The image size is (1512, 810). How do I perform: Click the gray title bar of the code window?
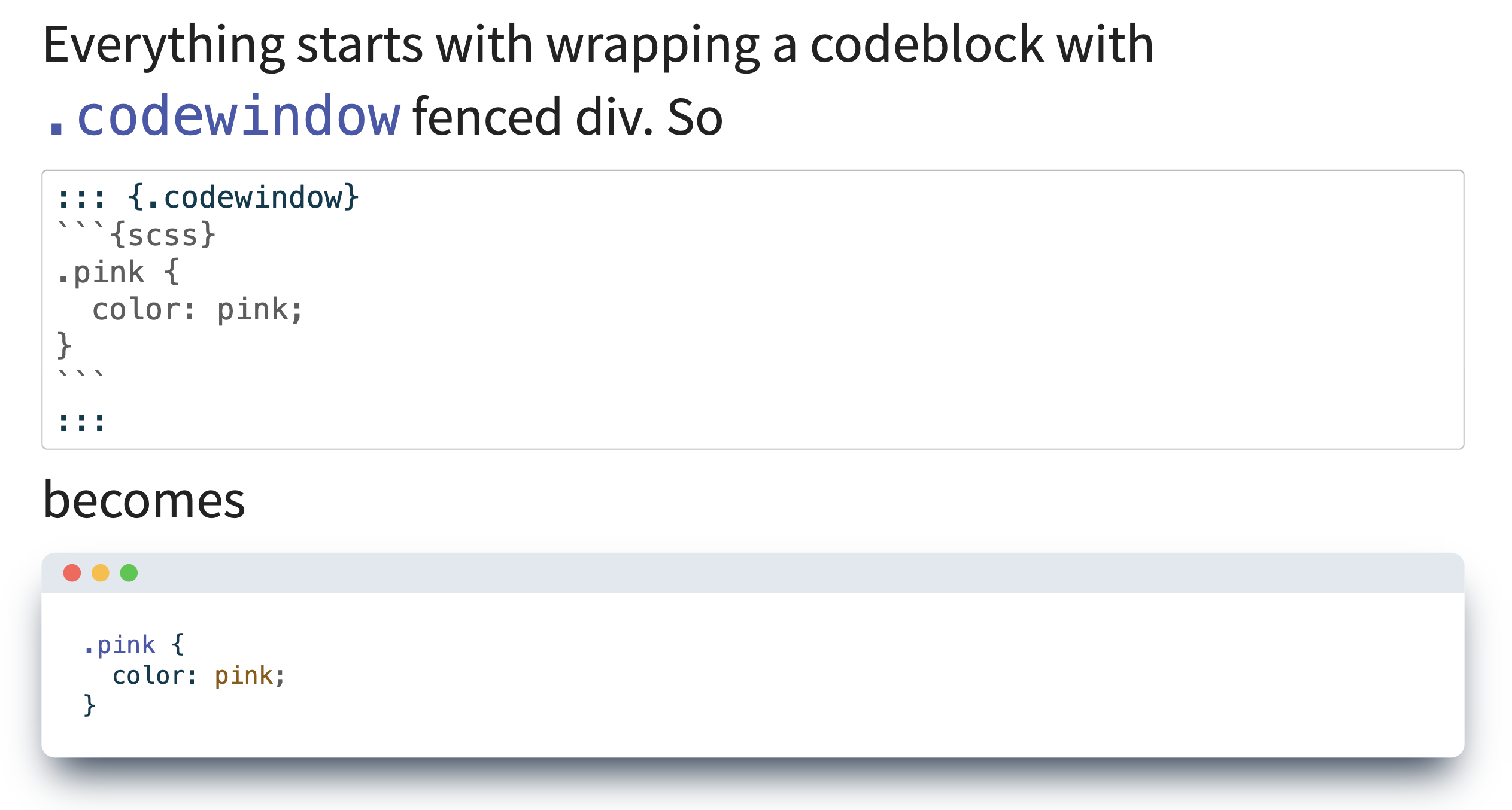coord(718,573)
